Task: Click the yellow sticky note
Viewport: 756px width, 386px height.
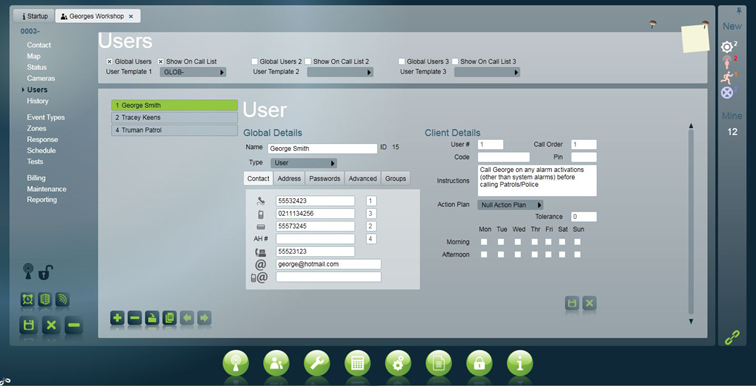Action: coord(695,39)
